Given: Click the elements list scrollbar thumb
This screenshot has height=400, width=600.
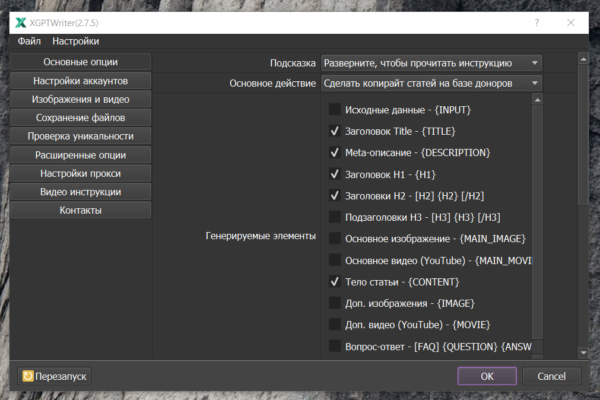Looking at the screenshot, I should 537,222.
